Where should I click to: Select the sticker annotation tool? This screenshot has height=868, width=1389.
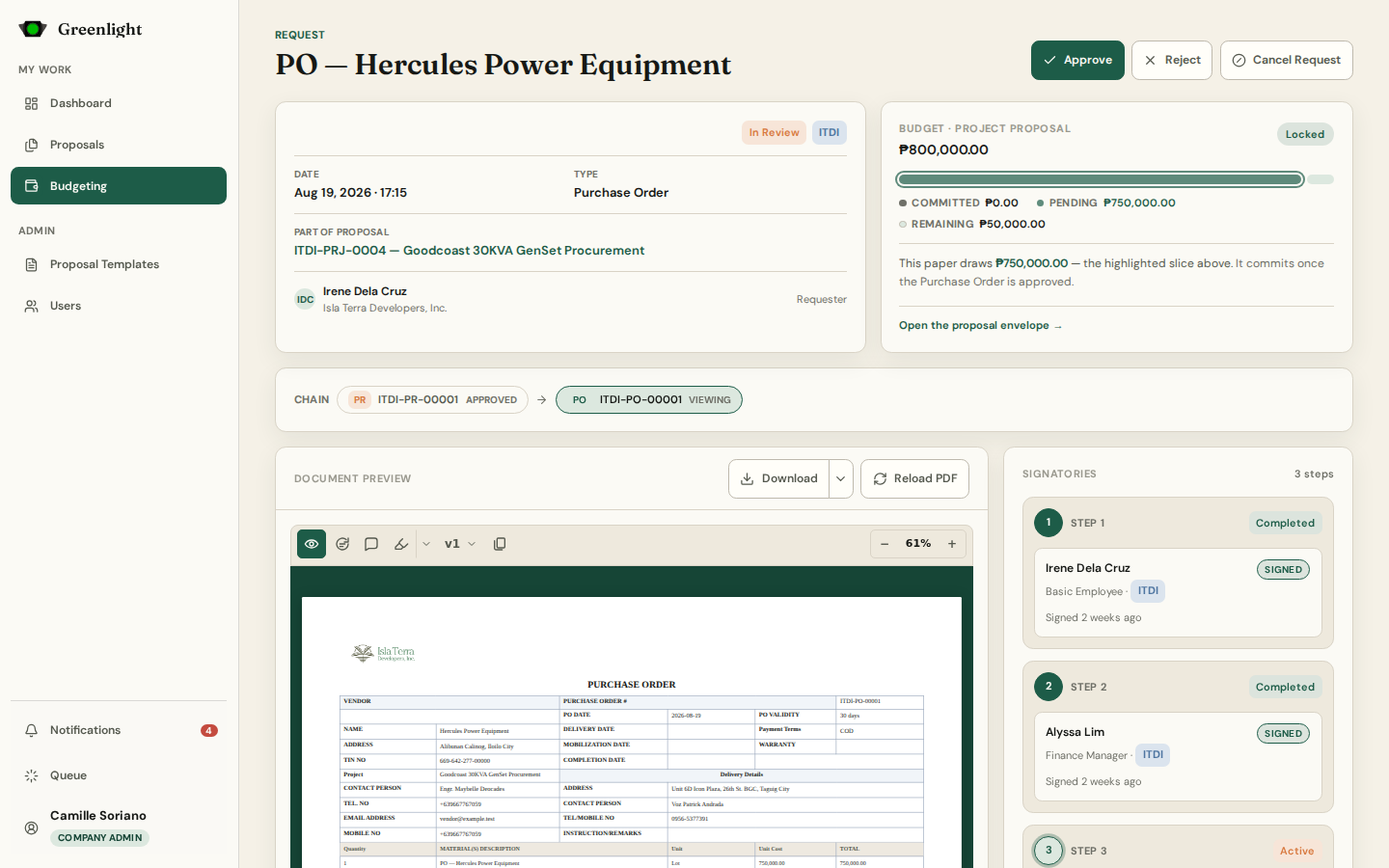coord(342,544)
